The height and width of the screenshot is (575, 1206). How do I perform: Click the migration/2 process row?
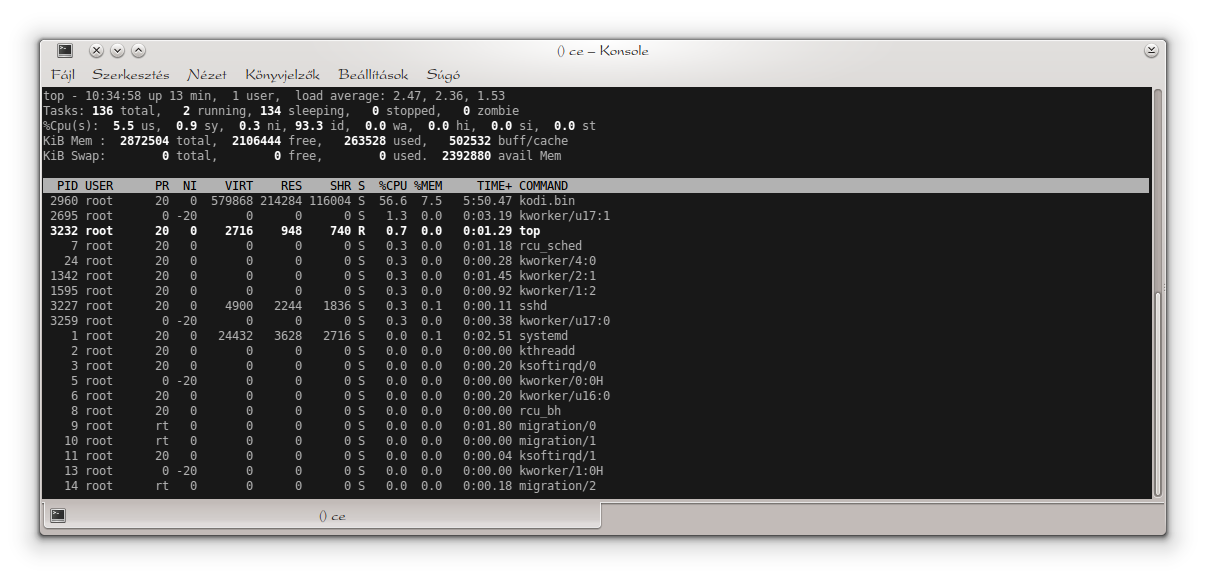pyautogui.click(x=595, y=486)
